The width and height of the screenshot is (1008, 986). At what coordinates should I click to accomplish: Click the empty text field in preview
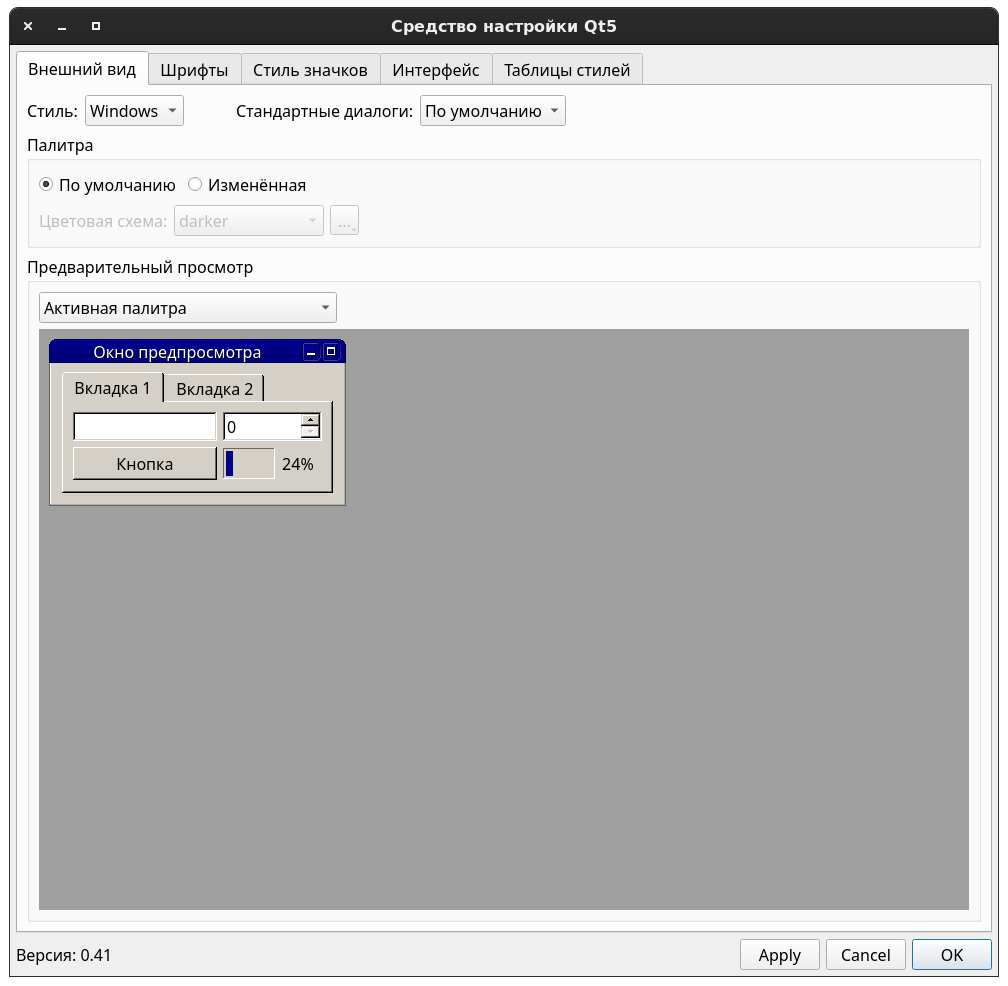[x=145, y=426]
